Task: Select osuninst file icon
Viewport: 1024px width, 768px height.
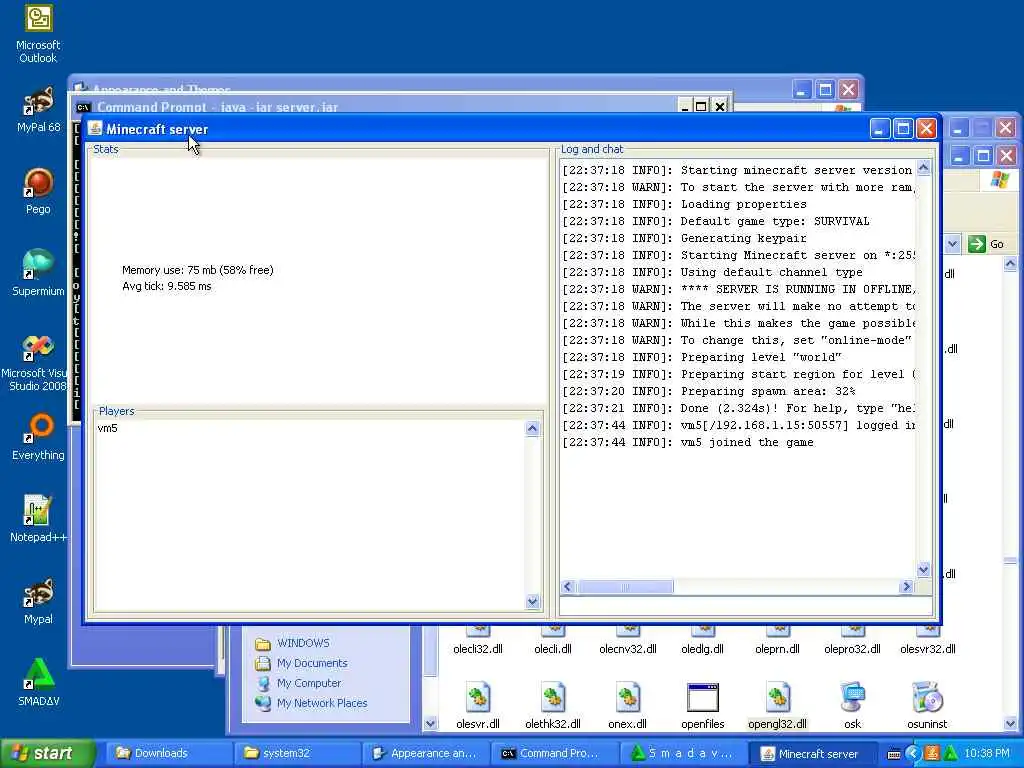Action: (x=927, y=697)
